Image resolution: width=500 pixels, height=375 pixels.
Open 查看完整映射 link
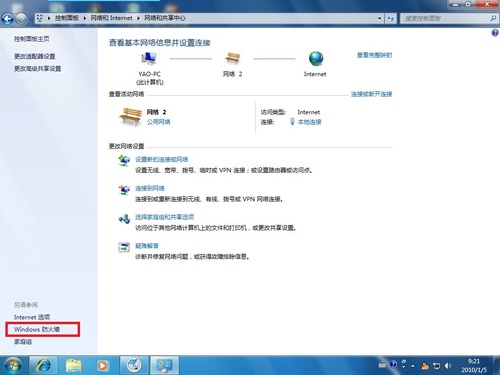click(x=374, y=55)
